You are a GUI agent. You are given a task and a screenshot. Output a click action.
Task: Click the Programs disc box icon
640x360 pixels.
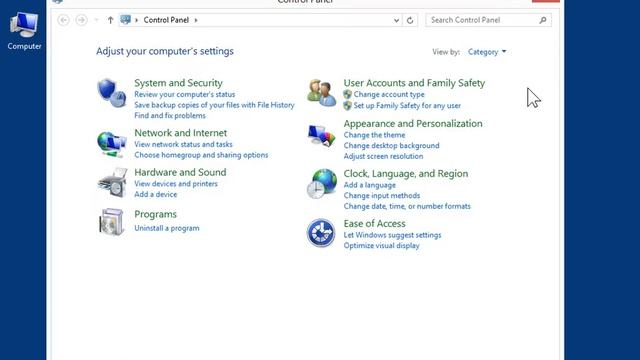coord(111,222)
